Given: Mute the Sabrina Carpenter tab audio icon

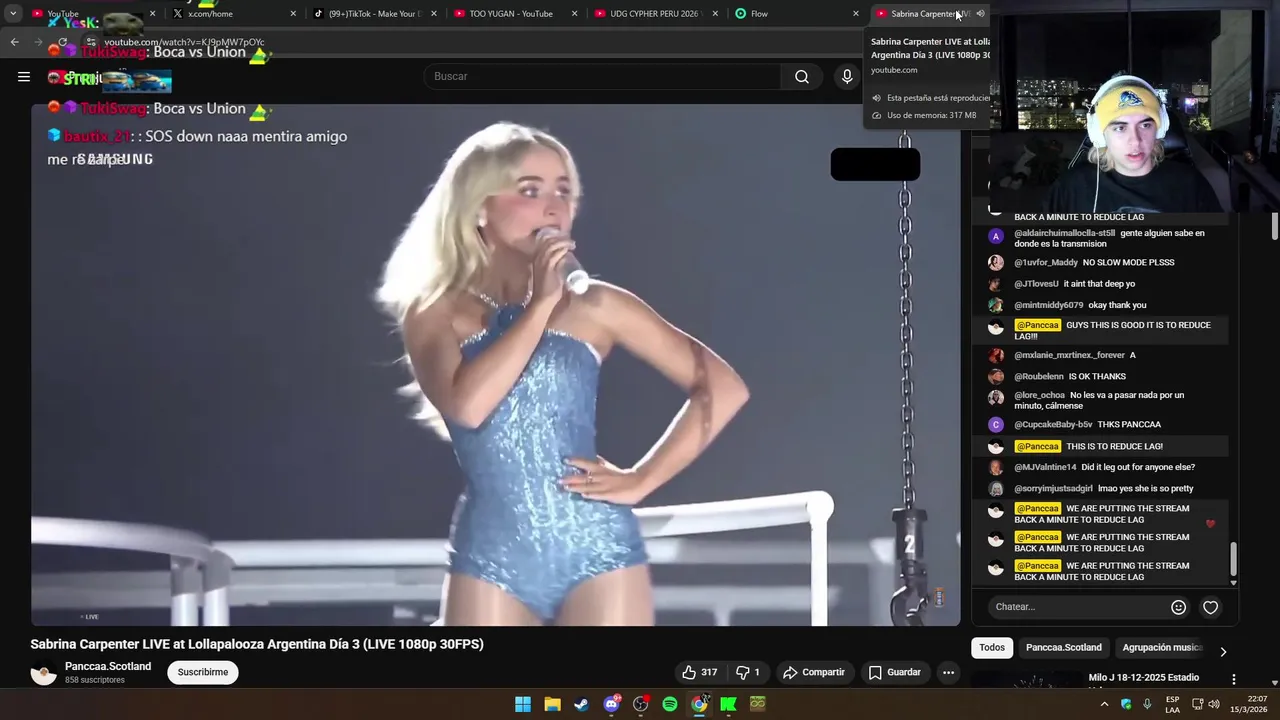Looking at the screenshot, I should tap(980, 14).
